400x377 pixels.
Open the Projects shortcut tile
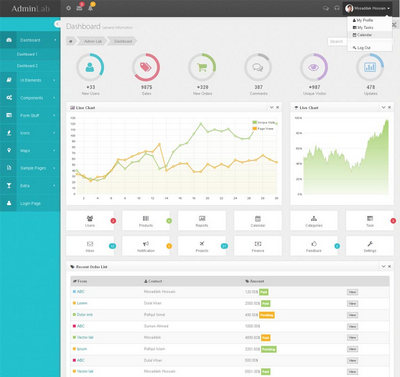[202, 246]
